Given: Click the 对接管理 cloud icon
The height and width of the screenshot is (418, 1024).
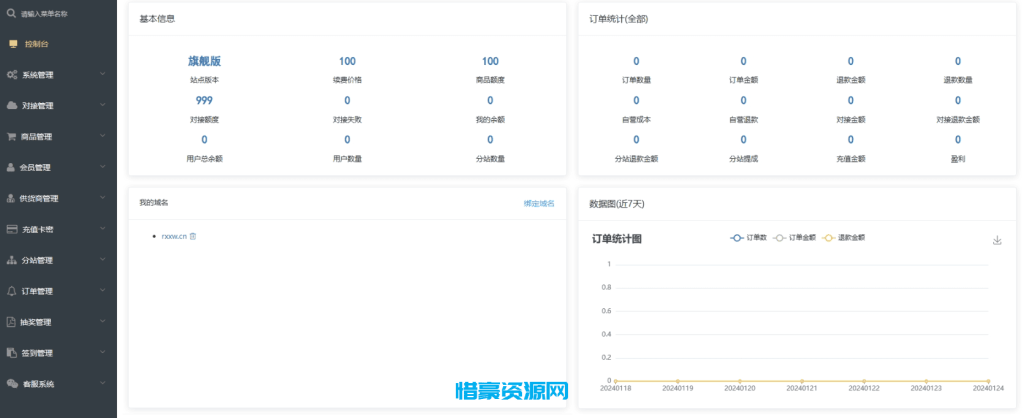Looking at the screenshot, I should click(12, 106).
